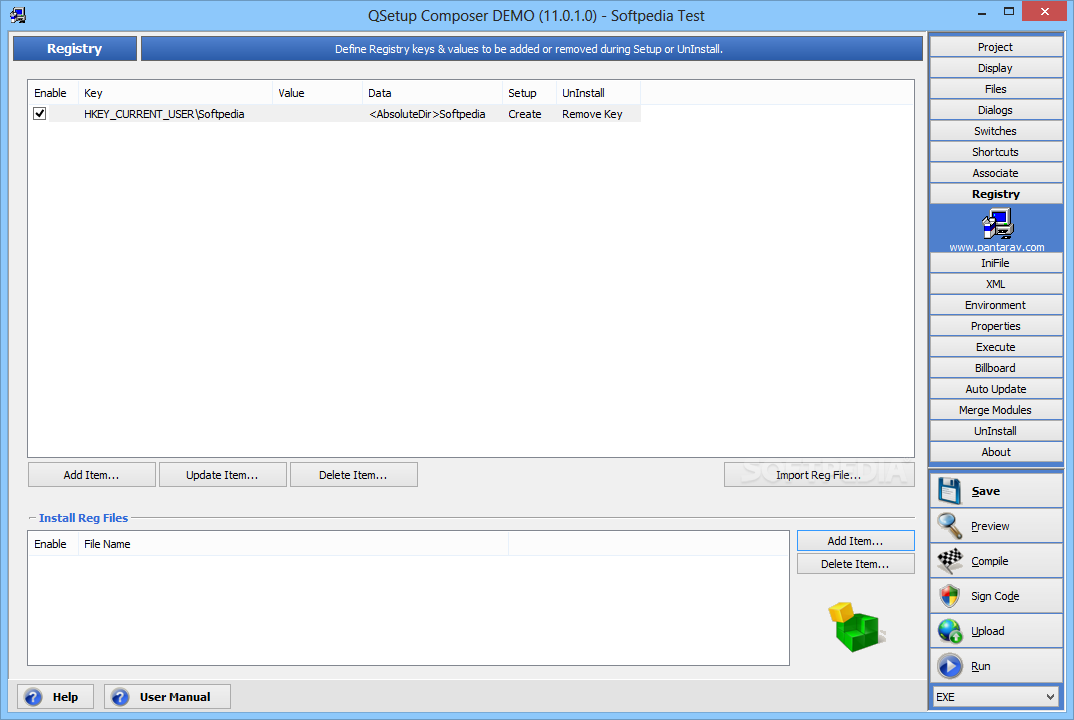The height and width of the screenshot is (720, 1074).
Task: Click the User Manual question mark icon
Action: coord(120,697)
